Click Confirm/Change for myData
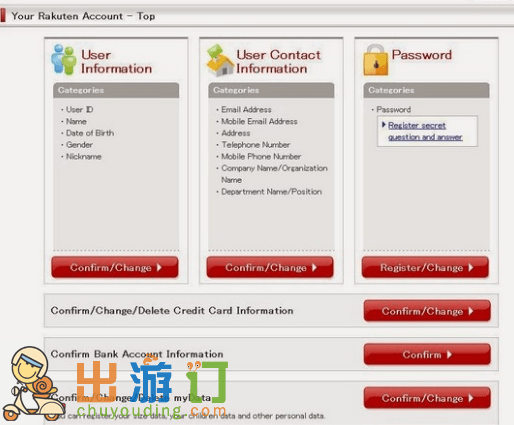Viewport: 514px width, 425px height. point(427,398)
